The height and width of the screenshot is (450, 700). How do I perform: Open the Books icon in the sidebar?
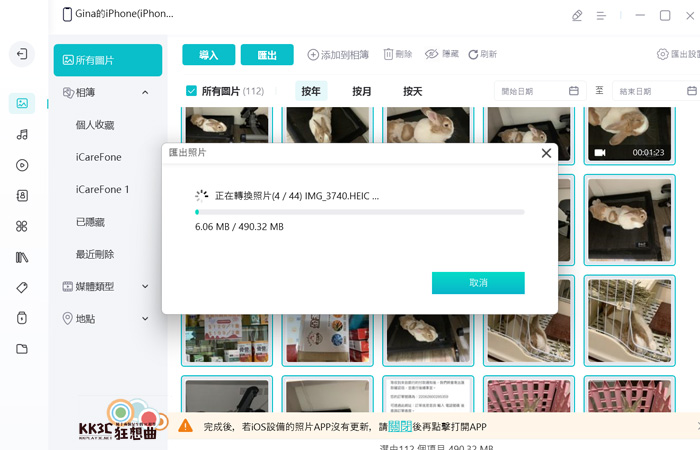(22, 257)
